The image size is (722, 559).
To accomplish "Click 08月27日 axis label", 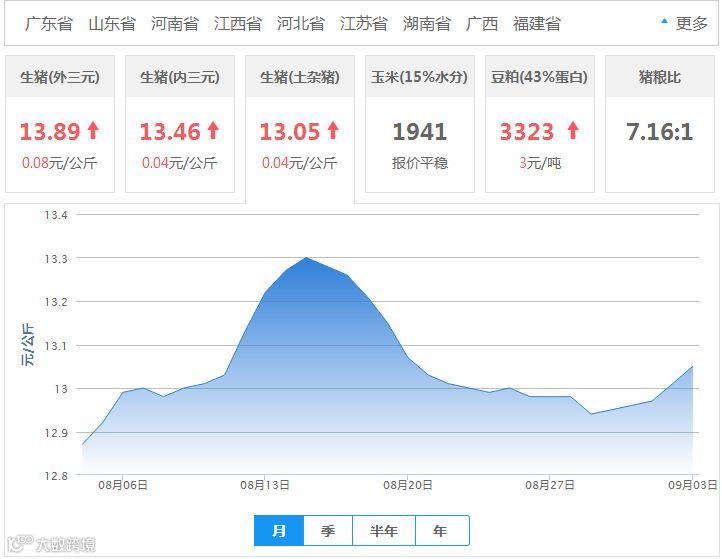I will point(550,485).
